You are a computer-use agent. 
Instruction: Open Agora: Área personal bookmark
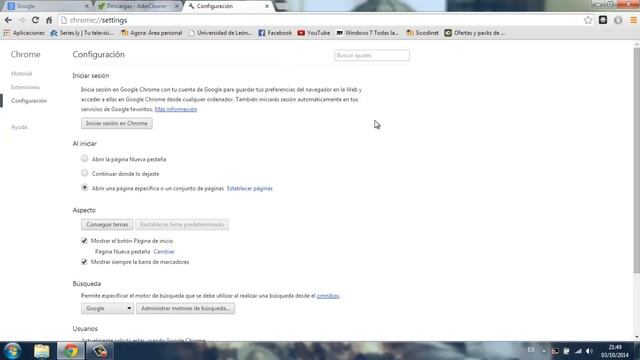pyautogui.click(x=152, y=33)
